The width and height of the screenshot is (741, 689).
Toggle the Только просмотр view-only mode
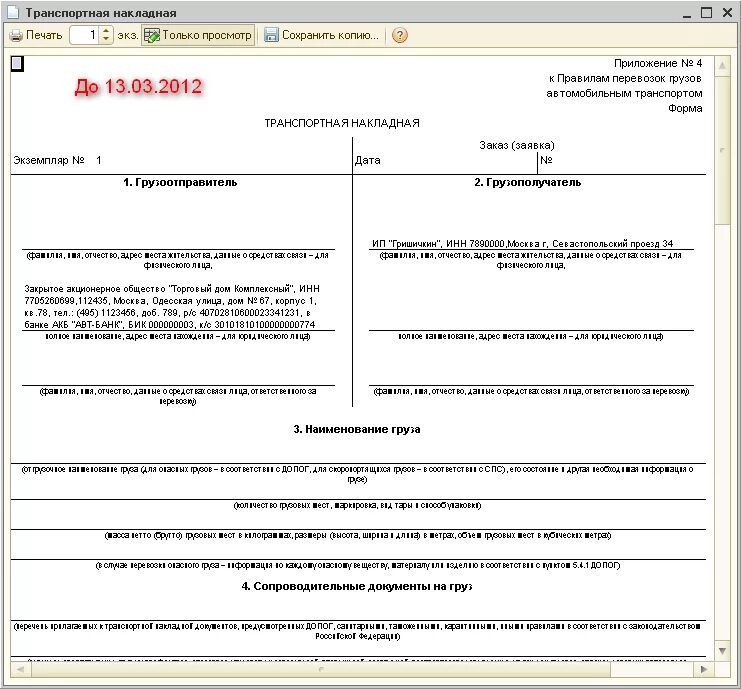(x=198, y=35)
